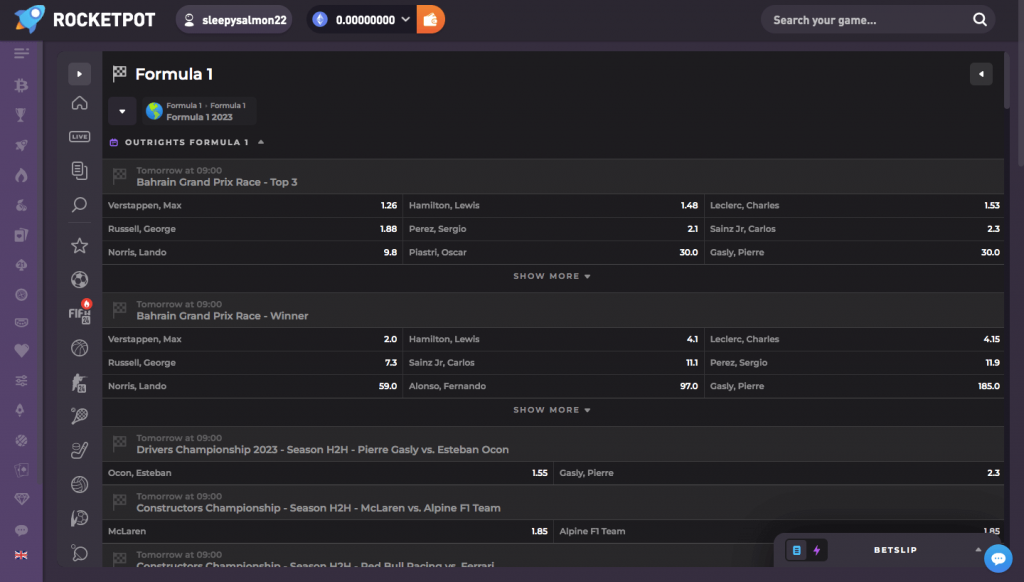Screen dimensions: 1024x582
Task: Switch to the standard betslip mode icon
Action: pos(797,551)
